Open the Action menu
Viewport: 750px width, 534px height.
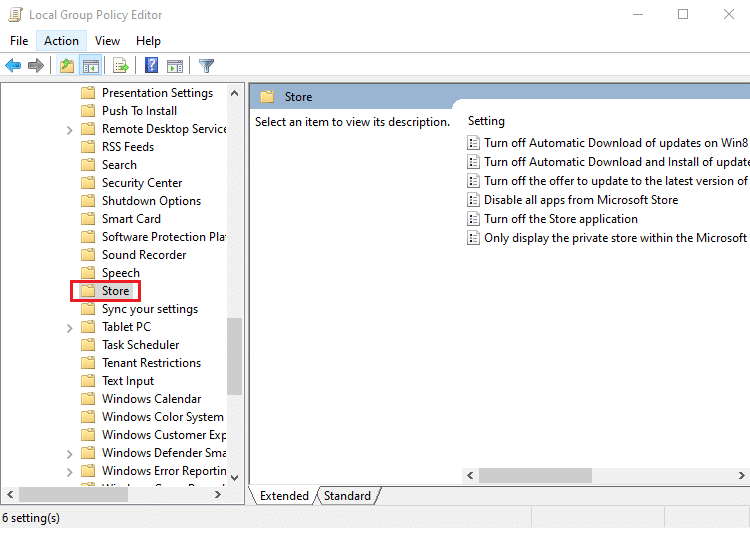pyautogui.click(x=61, y=41)
